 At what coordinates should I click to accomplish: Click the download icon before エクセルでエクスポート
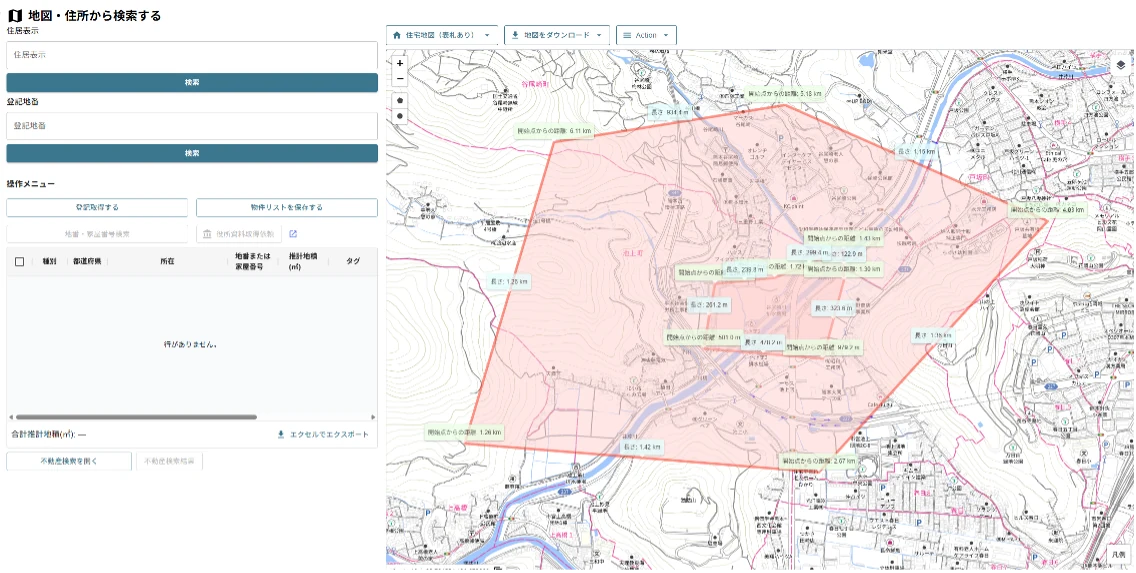pos(281,435)
